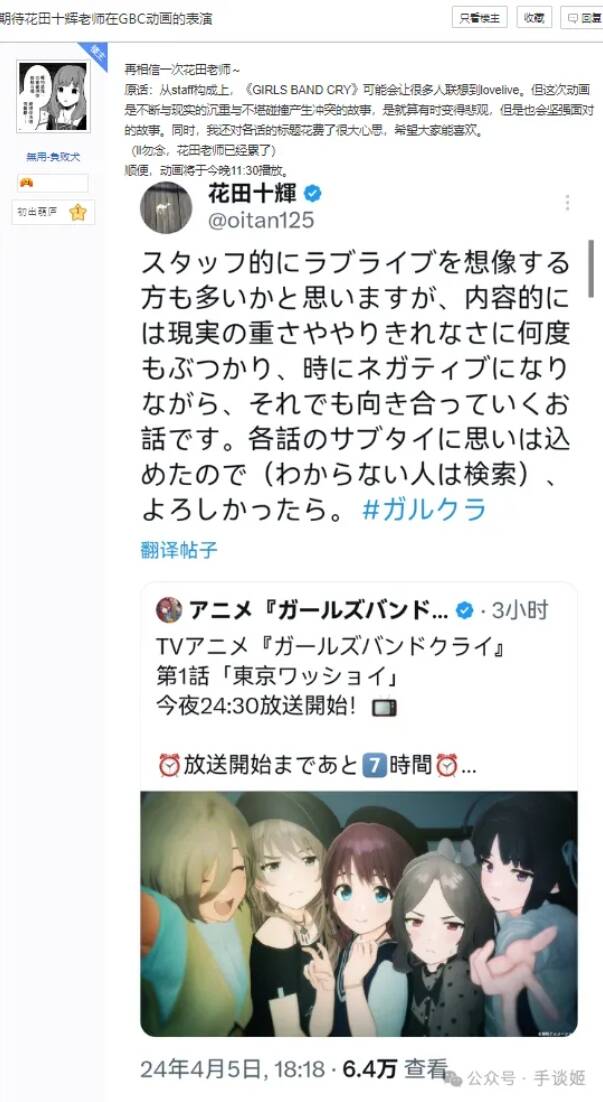Screen dimensions: 603x1102
Task: Open the quoted tweet about 第1話「東京ワッショイ」
Action: click(359, 808)
